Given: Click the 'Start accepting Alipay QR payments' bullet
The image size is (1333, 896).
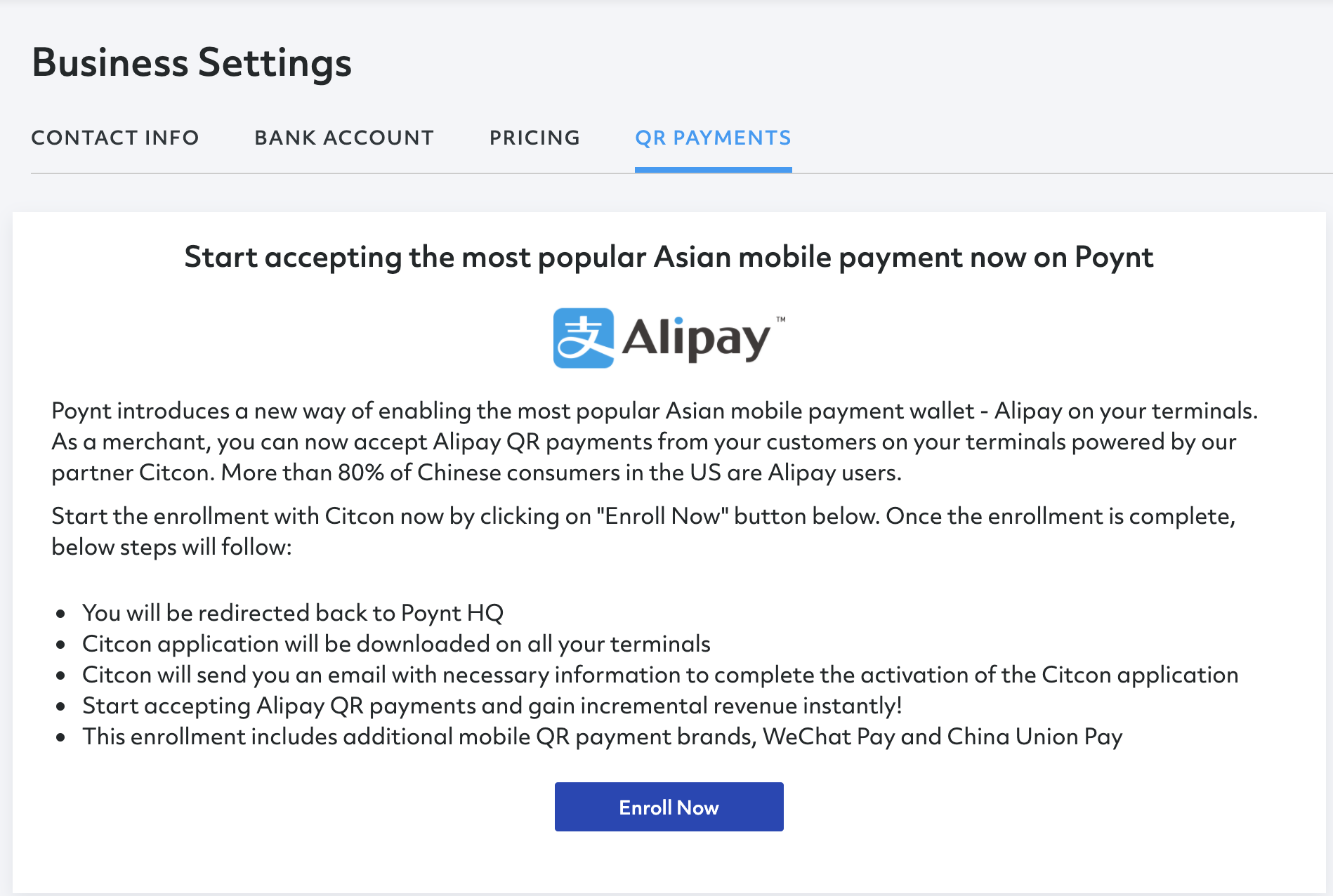Looking at the screenshot, I should pyautogui.click(x=492, y=706).
